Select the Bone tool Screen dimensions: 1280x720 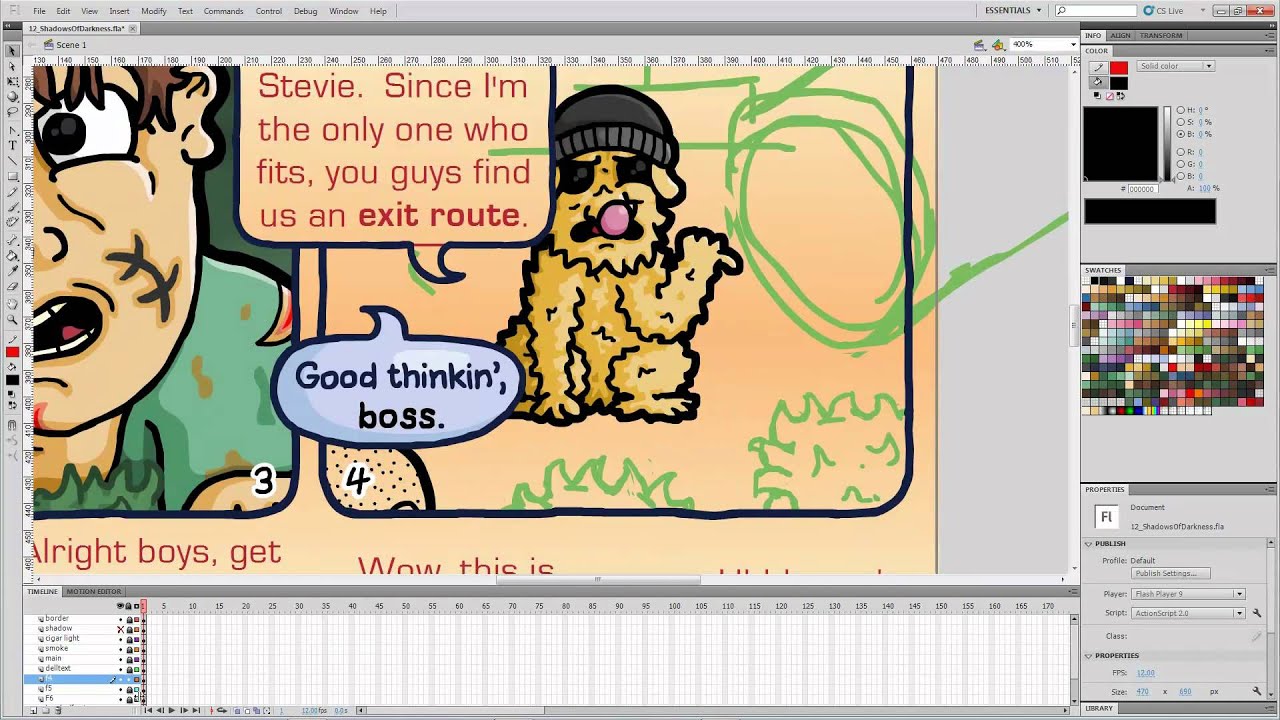(x=12, y=240)
